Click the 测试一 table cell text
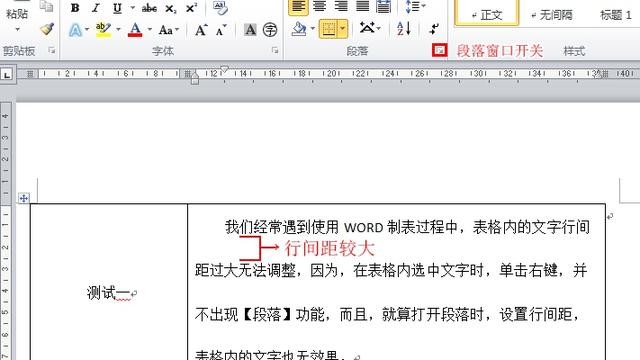Image resolution: width=640 pixels, height=360 pixels. pos(108,293)
